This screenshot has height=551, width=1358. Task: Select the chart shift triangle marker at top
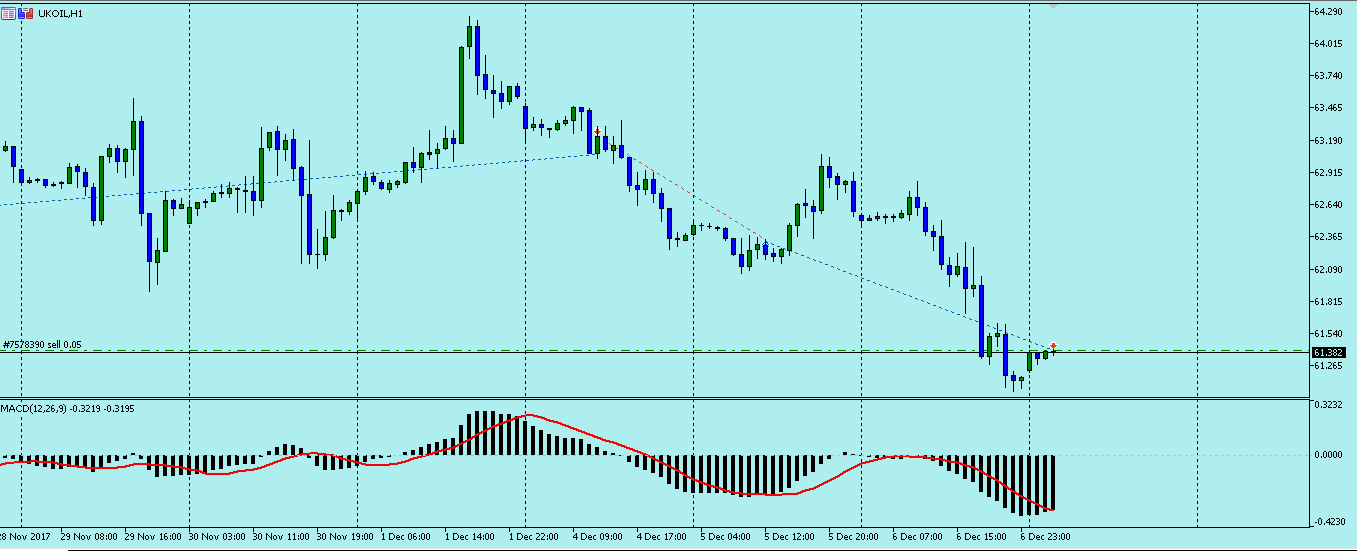point(1052,6)
